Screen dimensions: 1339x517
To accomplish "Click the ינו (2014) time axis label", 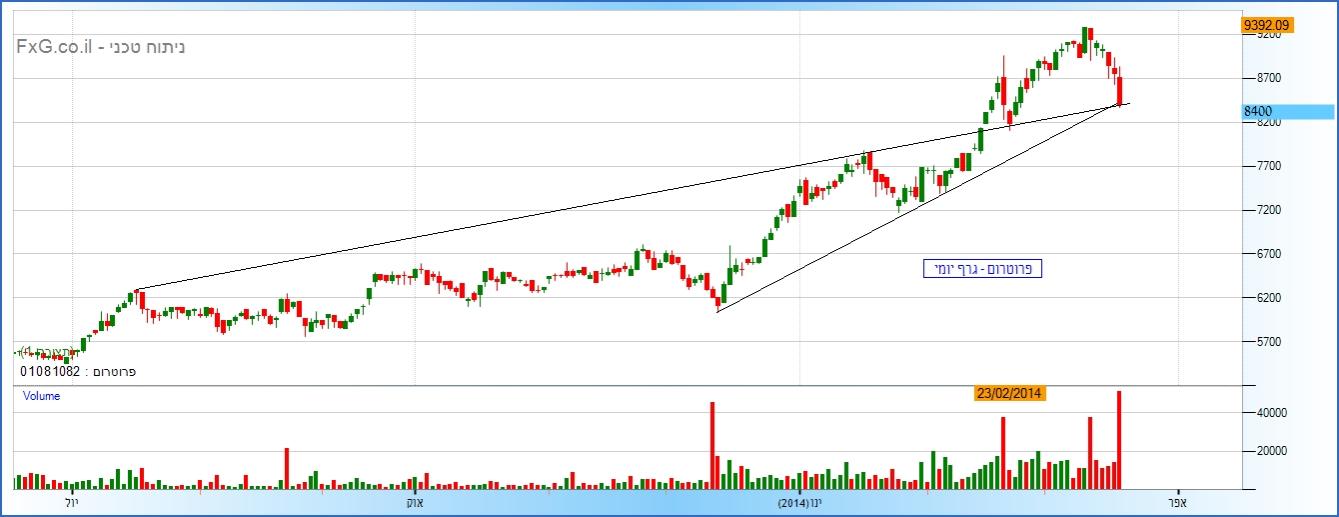I will 800,501.
